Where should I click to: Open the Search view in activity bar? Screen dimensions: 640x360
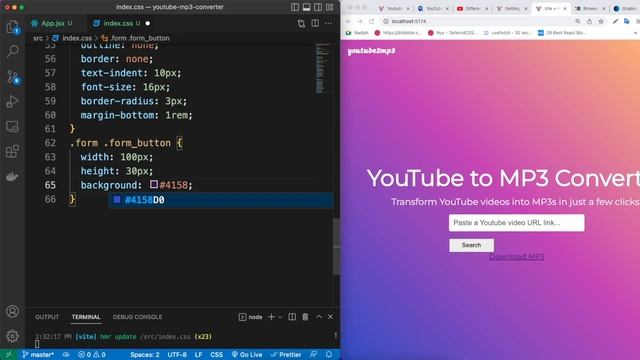pos(13,51)
